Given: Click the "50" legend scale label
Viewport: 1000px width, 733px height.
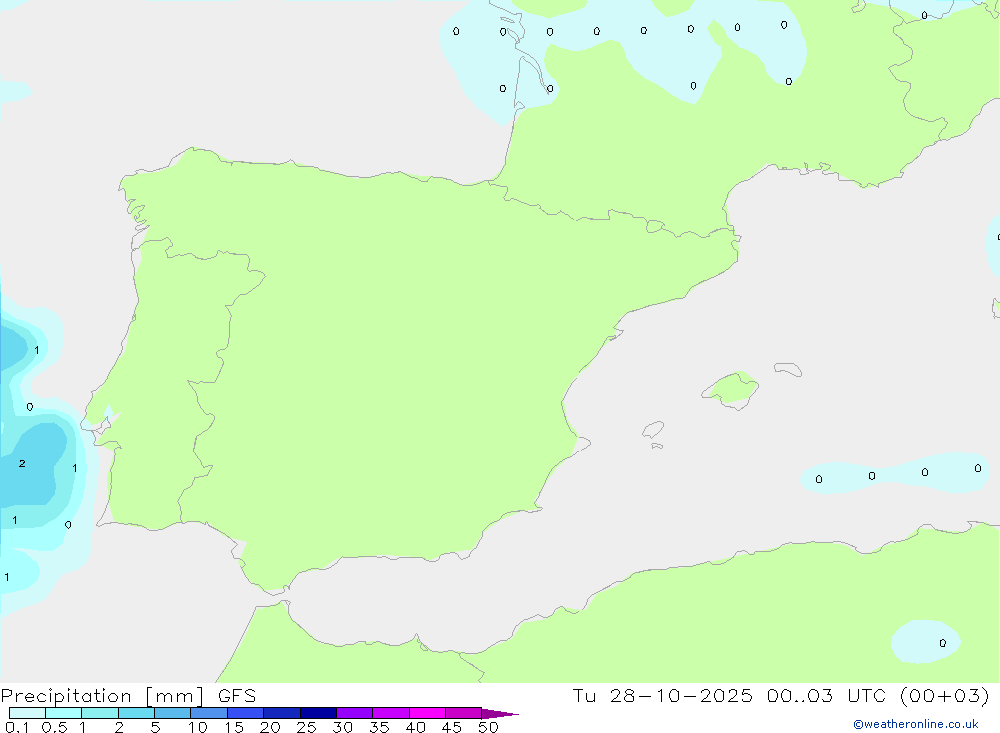Looking at the screenshot, I should pos(488,727).
